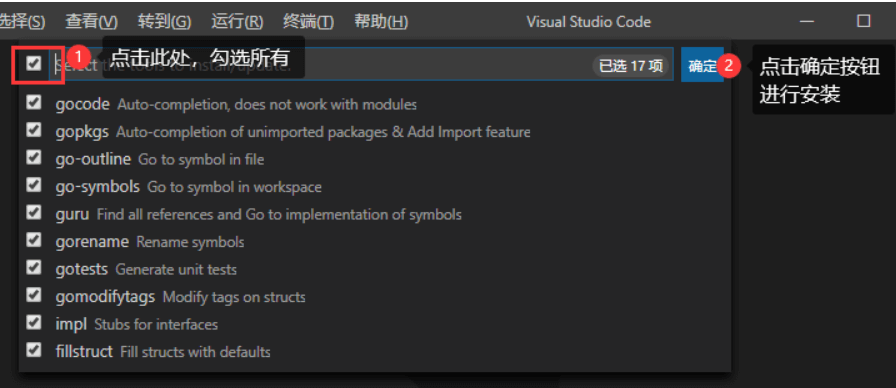Toggle the select-all checkbox at top
Screen dimensions: 896x388
(34, 63)
